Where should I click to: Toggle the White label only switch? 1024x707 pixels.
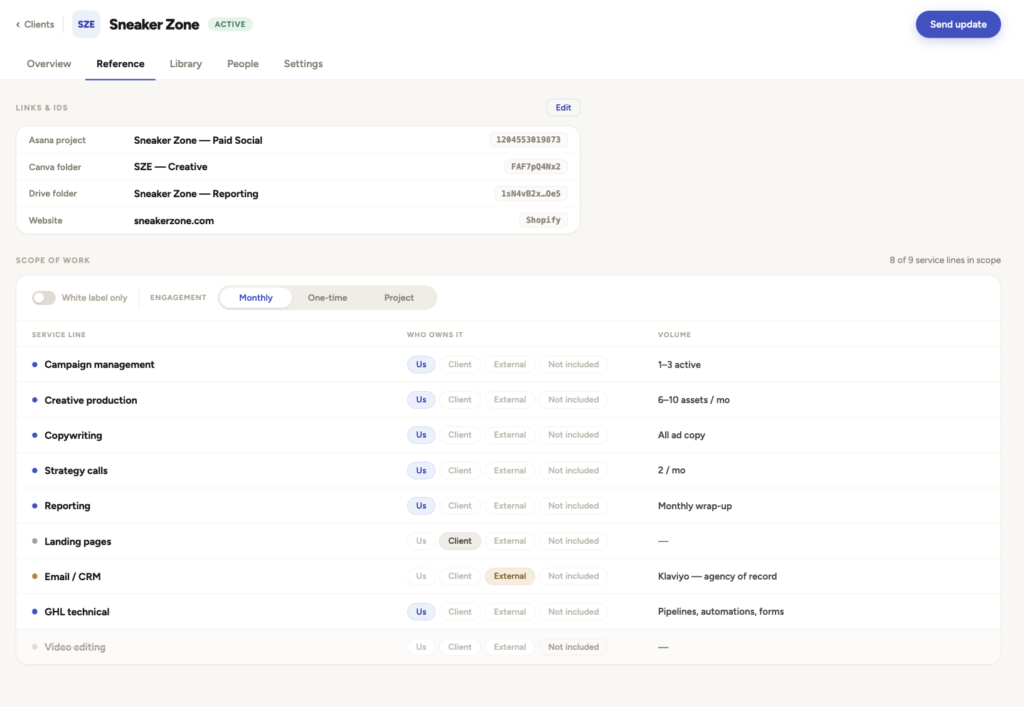[44, 298]
